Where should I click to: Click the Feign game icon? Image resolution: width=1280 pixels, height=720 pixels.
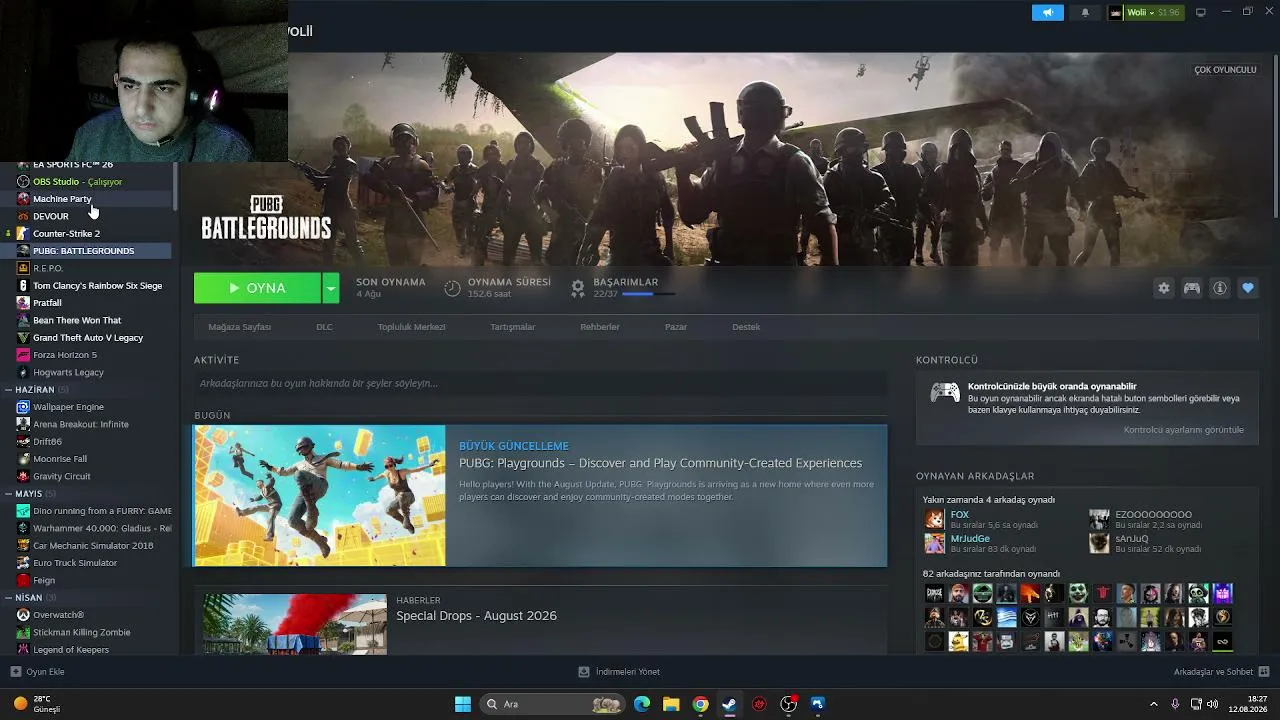[x=23, y=580]
